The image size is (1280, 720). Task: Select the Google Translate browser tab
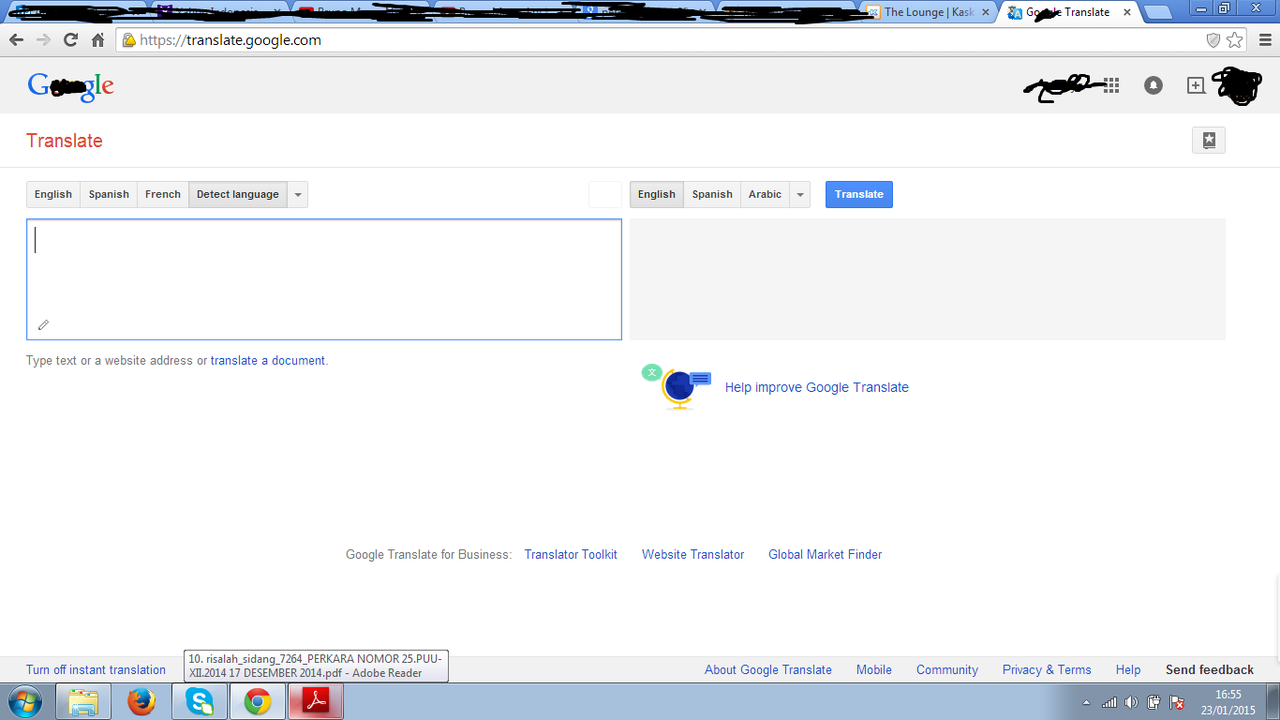coord(1070,12)
